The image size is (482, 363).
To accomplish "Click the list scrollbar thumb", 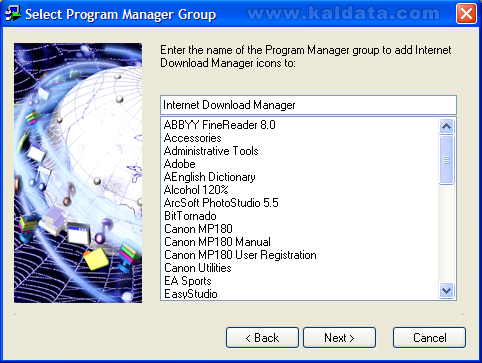I will [447, 160].
